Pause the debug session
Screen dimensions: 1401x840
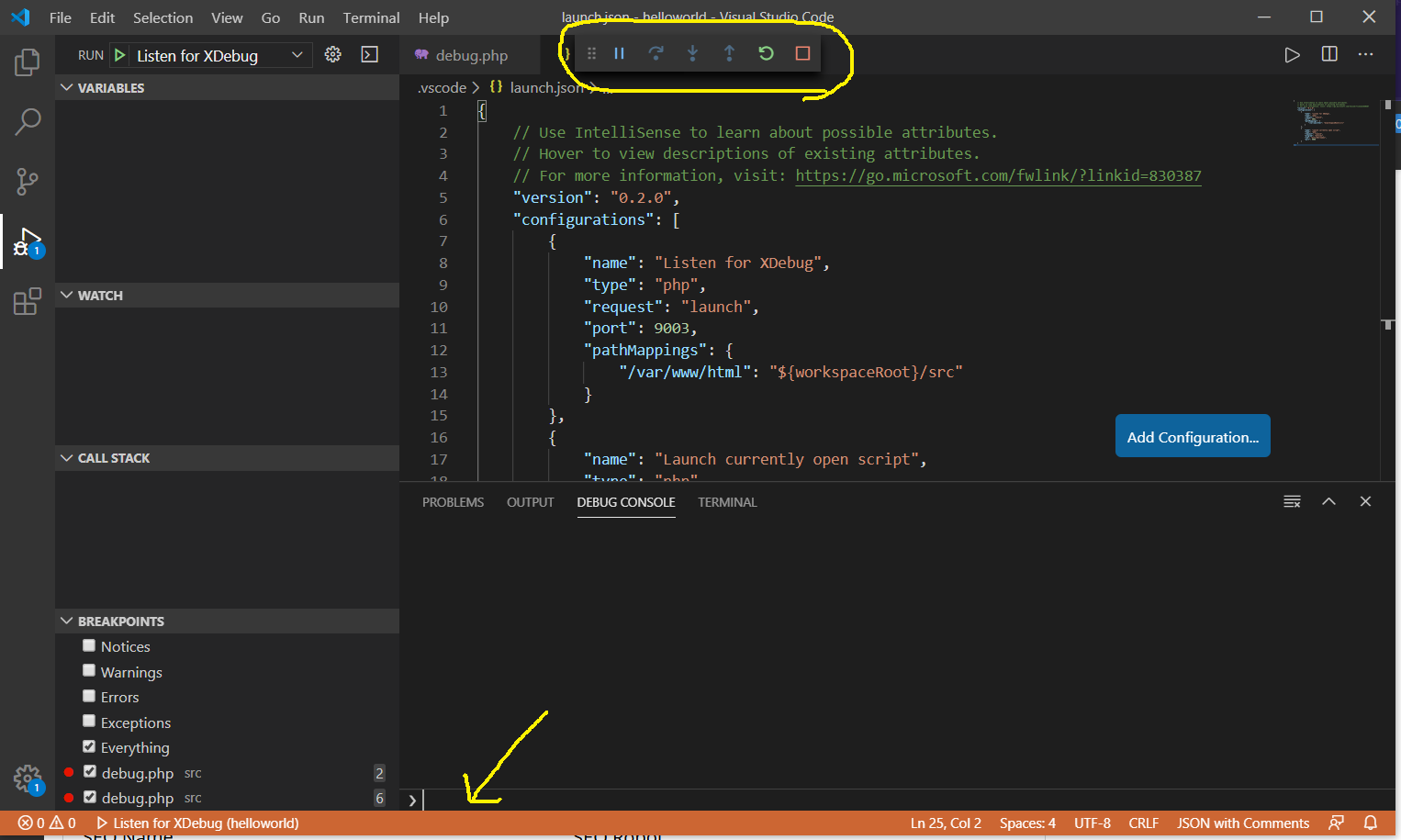click(x=620, y=53)
